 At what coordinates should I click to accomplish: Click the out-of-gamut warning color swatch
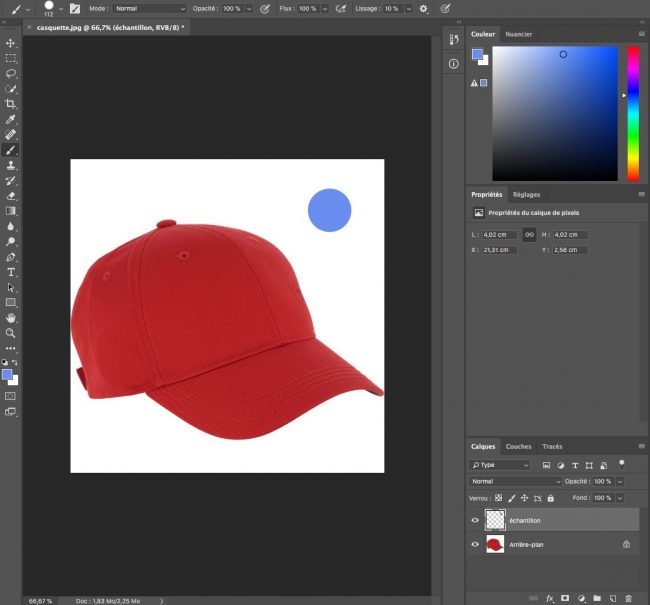click(x=483, y=83)
